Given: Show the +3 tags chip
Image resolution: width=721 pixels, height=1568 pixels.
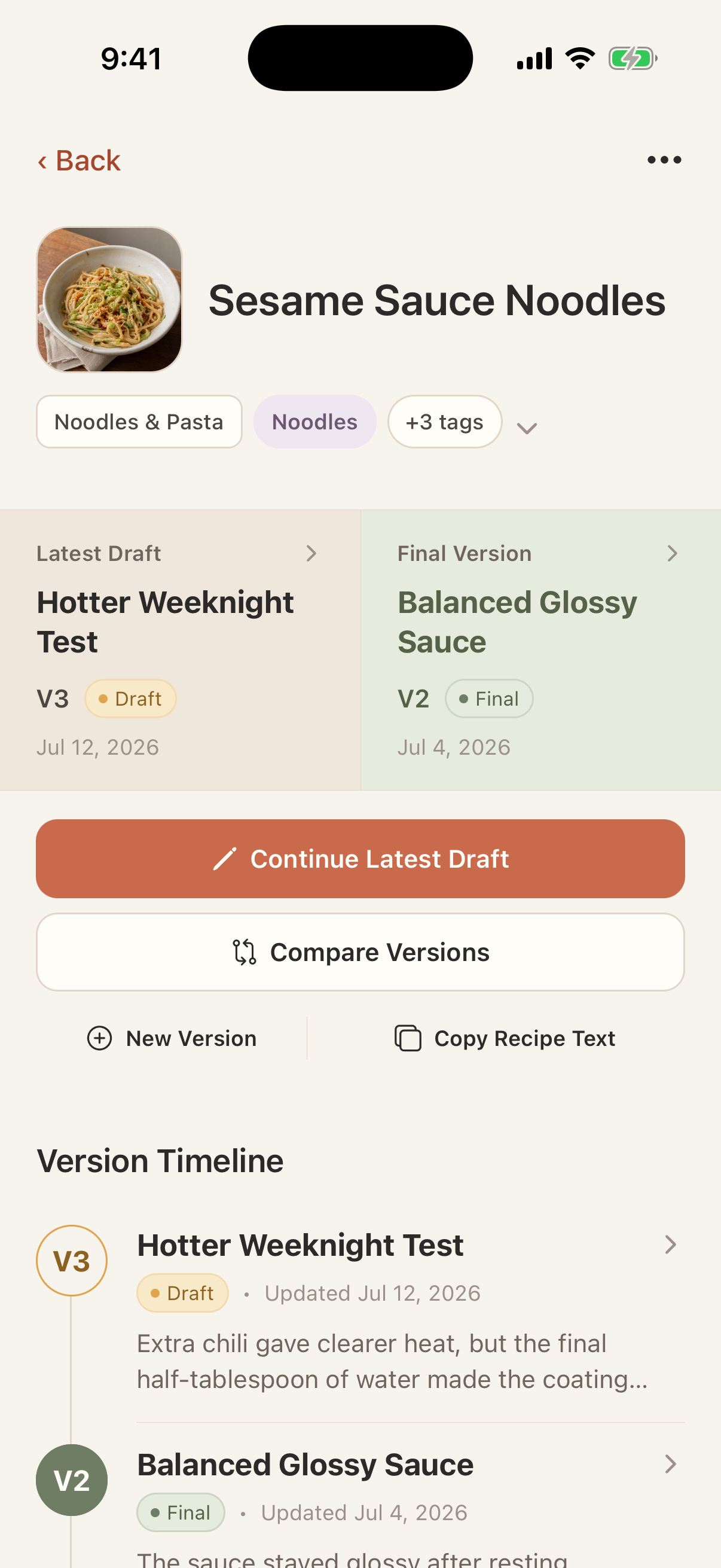Looking at the screenshot, I should (x=445, y=422).
